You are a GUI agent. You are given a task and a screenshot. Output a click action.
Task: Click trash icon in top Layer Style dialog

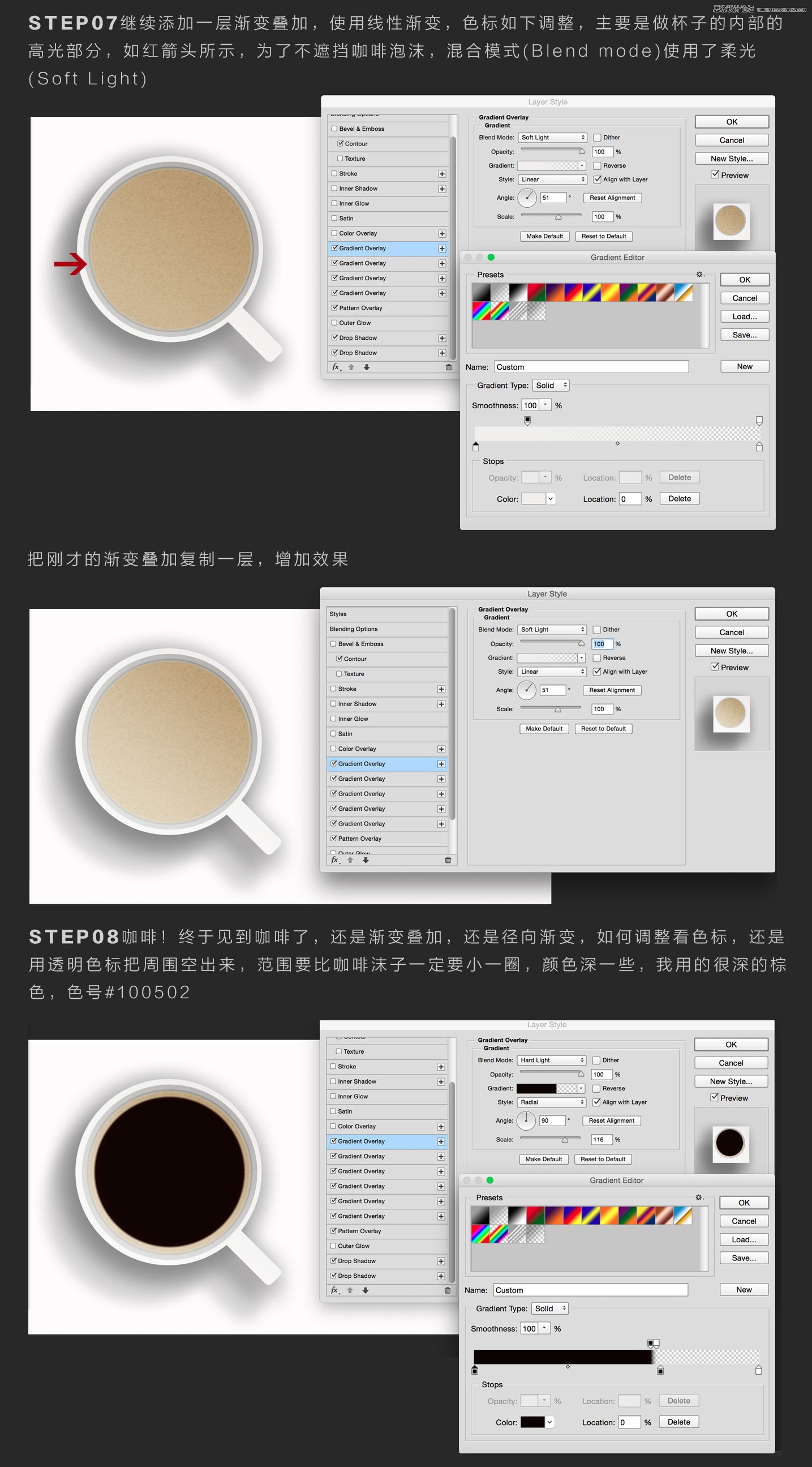point(448,367)
